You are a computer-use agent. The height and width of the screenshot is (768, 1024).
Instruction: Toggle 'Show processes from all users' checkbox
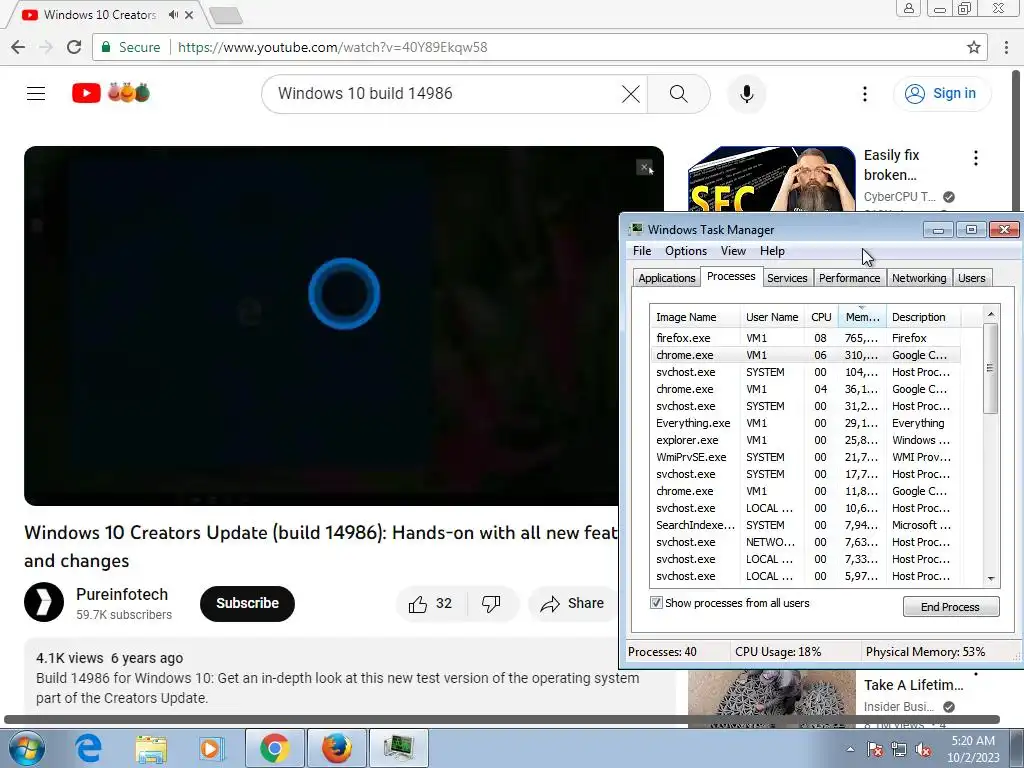[656, 603]
